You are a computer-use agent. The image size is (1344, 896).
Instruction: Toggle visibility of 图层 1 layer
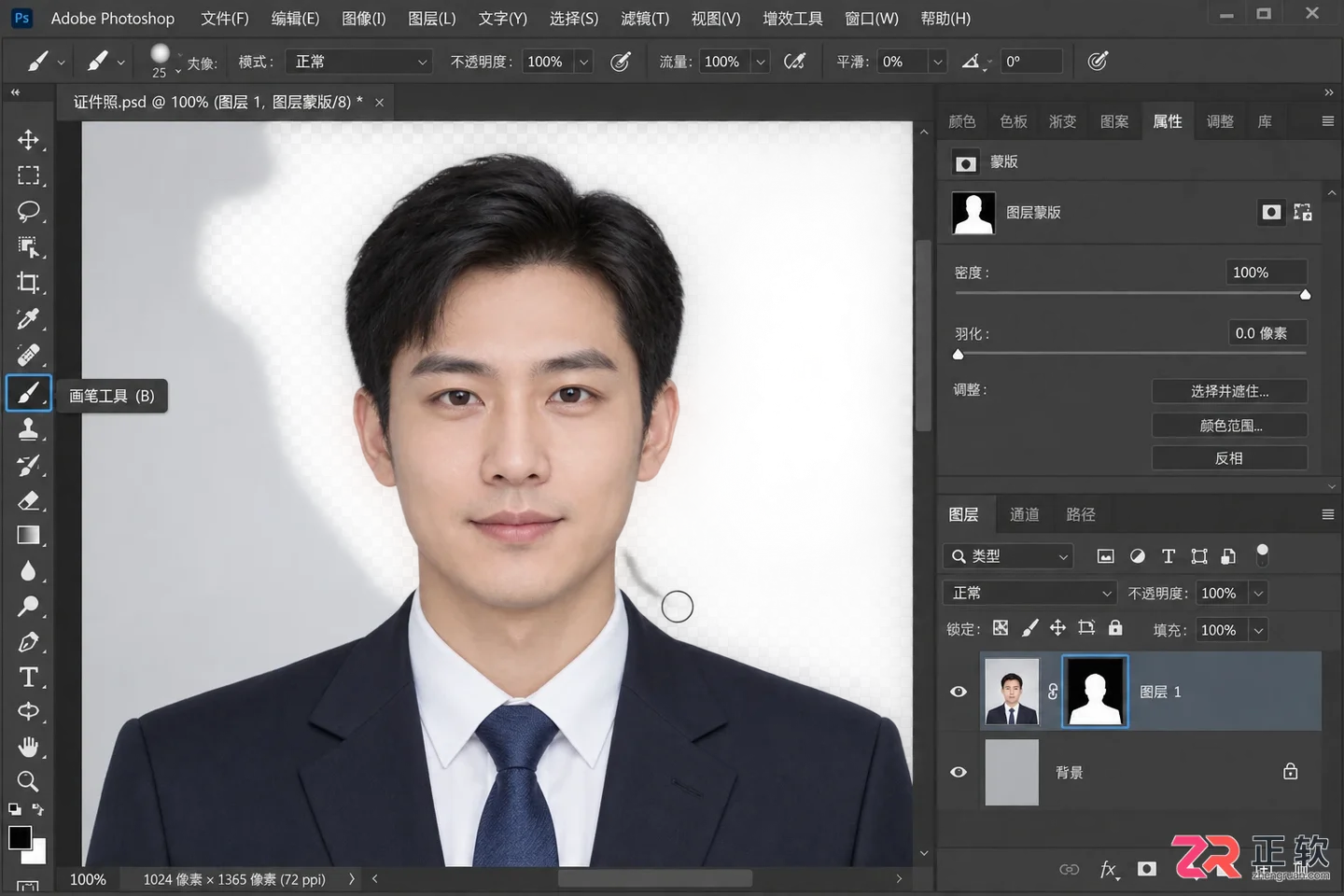point(959,692)
